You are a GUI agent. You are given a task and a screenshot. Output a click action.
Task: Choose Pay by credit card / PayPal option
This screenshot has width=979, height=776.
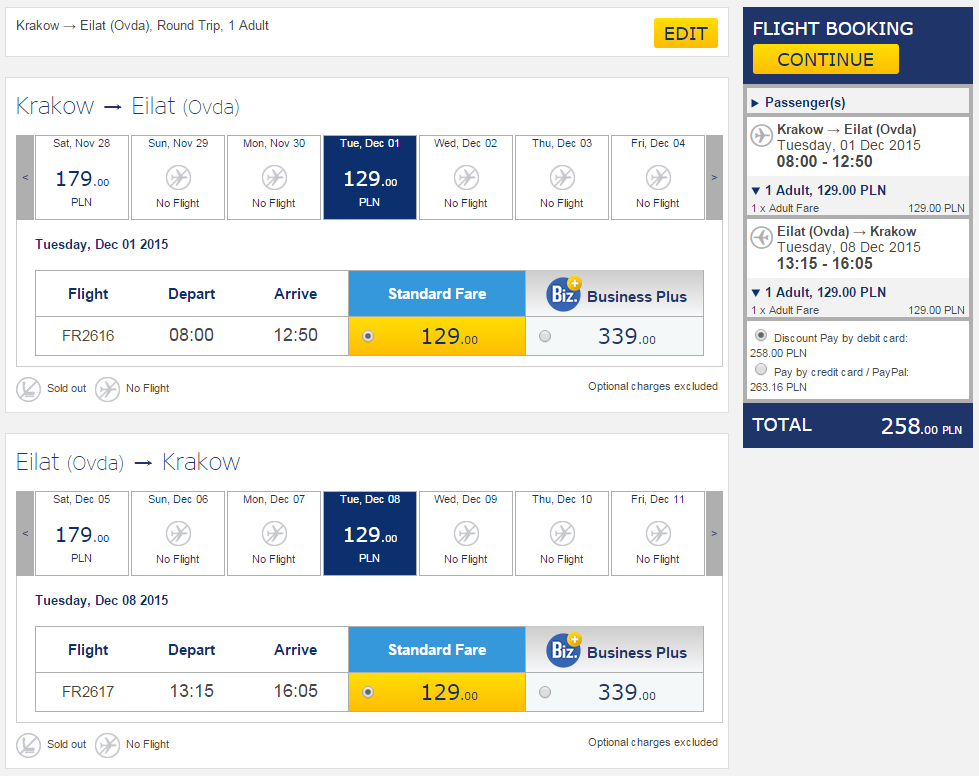[x=760, y=370]
